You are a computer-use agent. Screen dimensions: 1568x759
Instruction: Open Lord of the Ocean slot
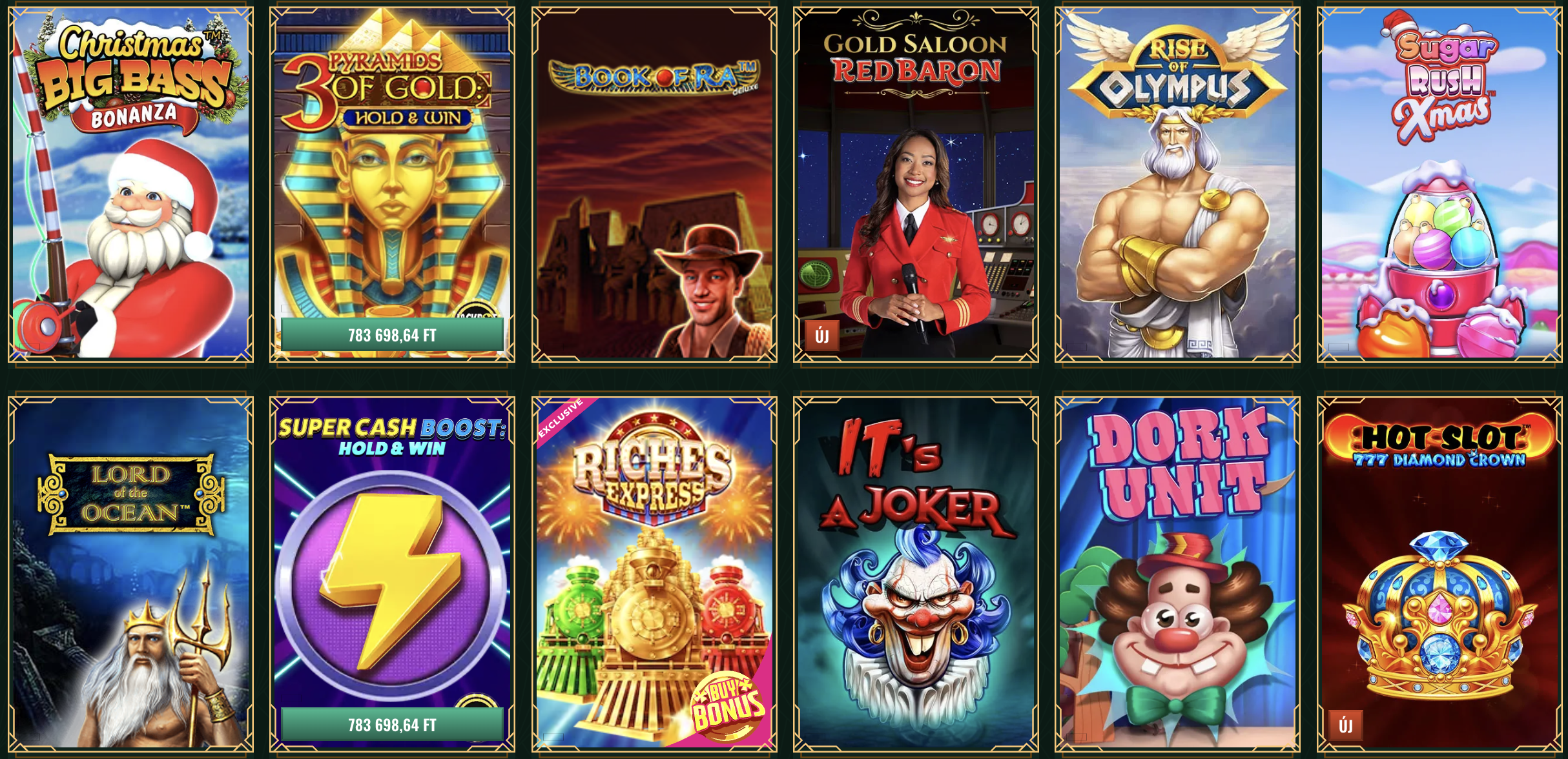(130, 573)
